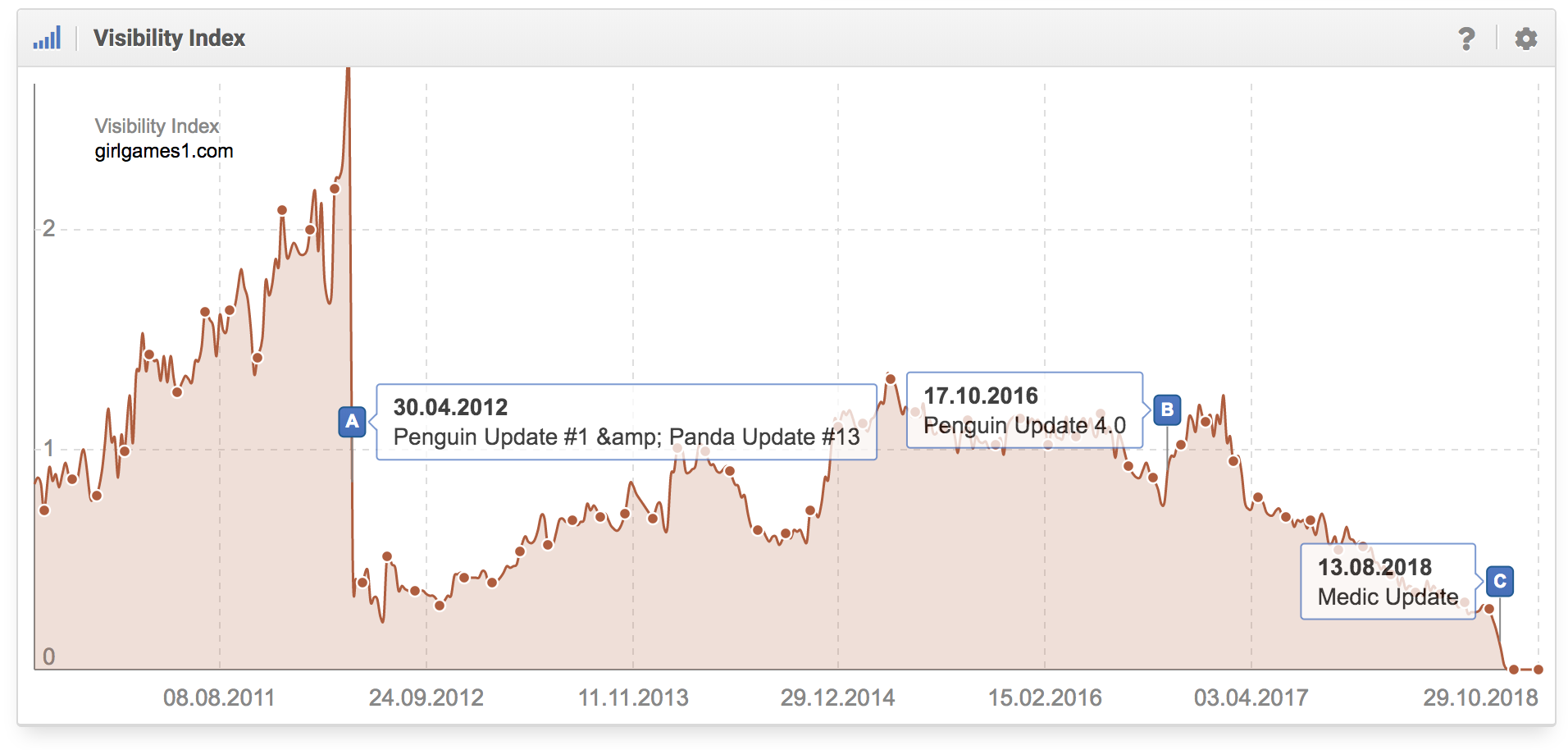
Task: Open the help question mark icon
Action: [1466, 39]
